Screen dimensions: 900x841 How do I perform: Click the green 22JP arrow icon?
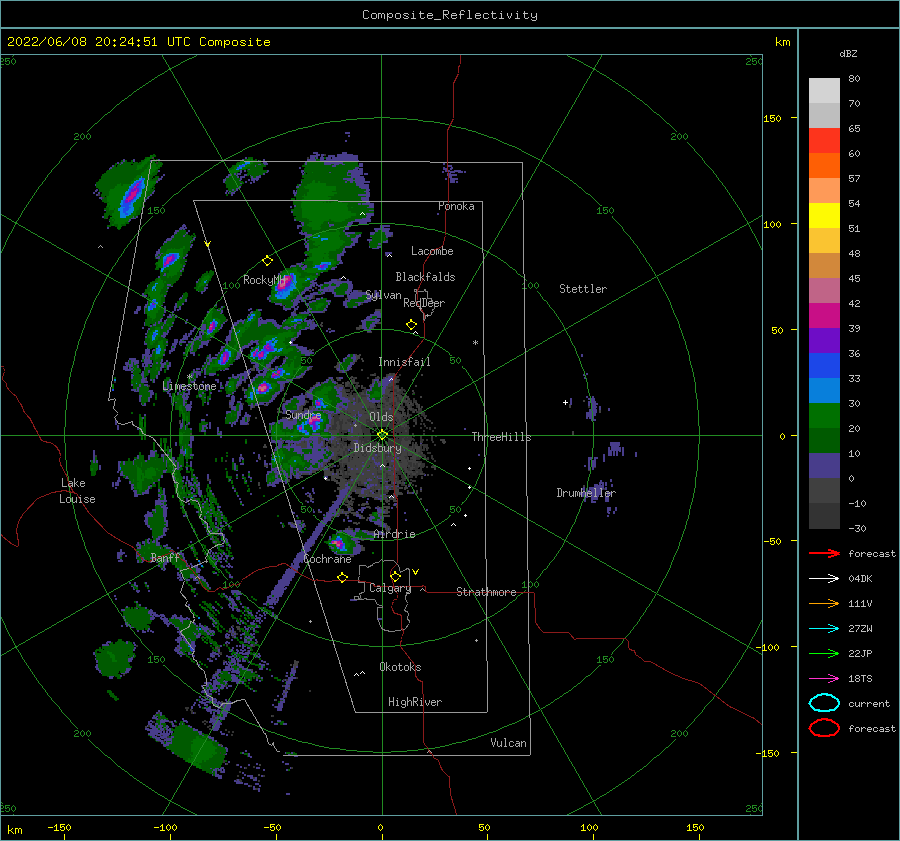(824, 653)
